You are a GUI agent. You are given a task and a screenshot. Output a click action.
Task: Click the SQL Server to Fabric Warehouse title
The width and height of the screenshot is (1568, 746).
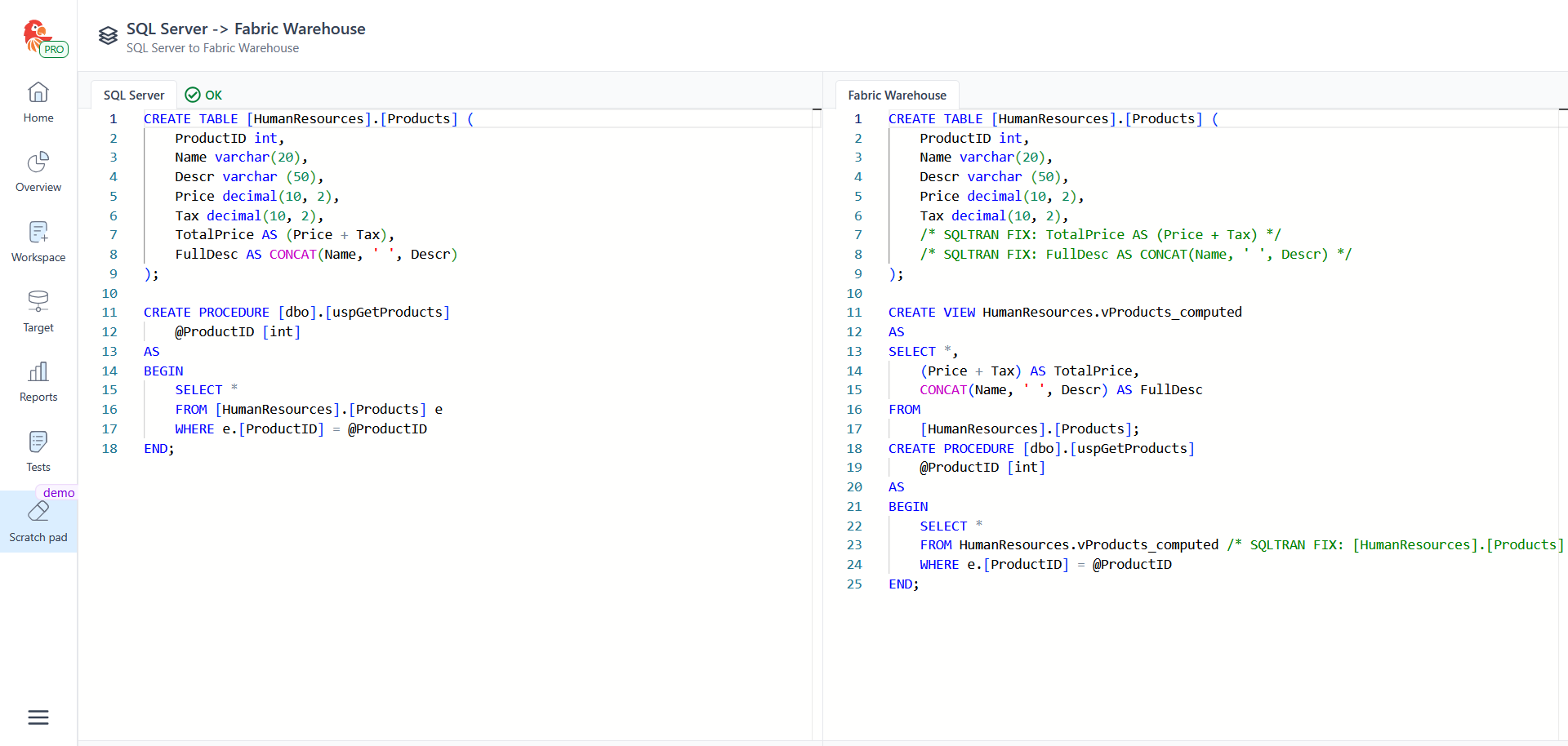tap(246, 29)
